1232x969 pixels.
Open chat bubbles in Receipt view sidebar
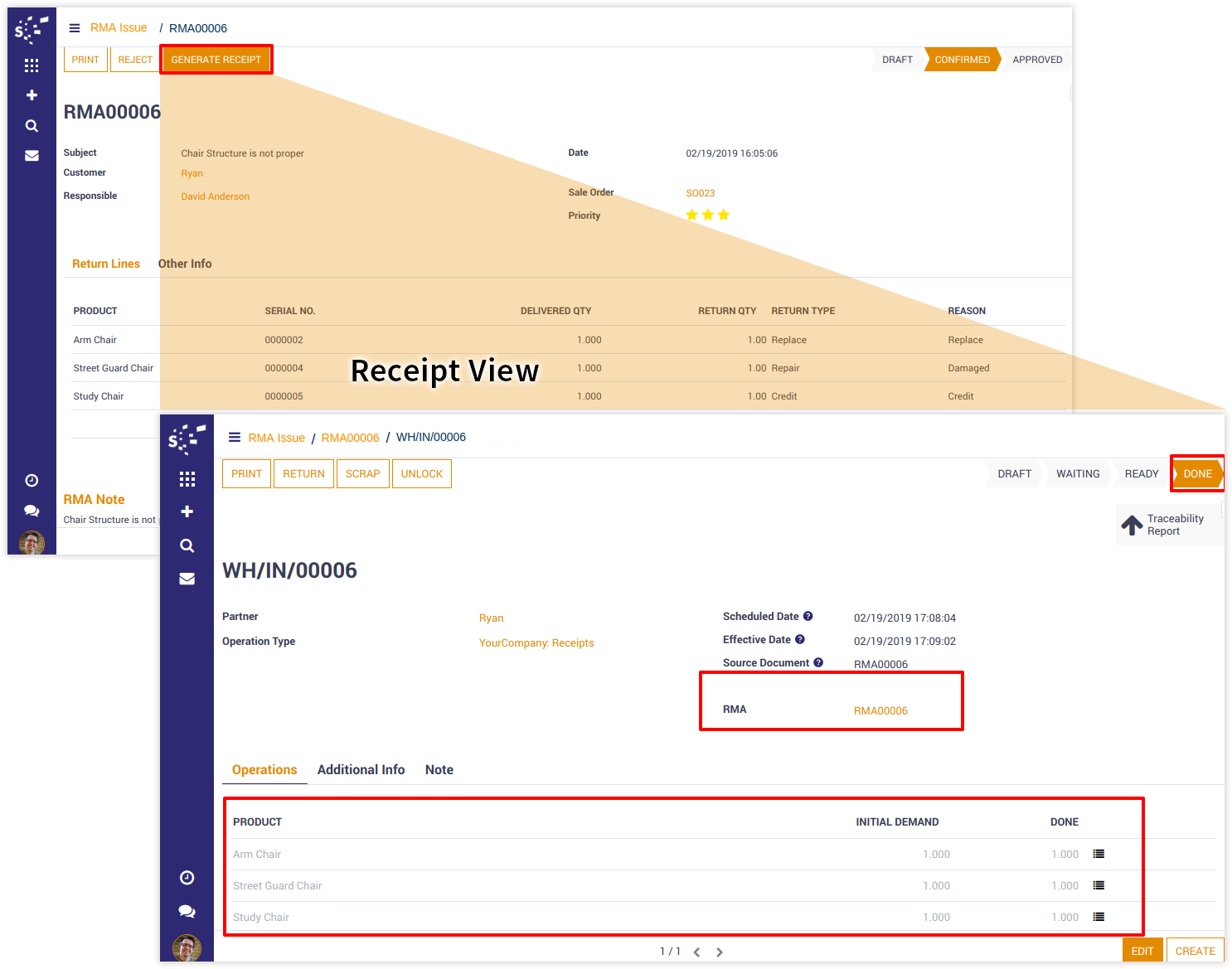(187, 911)
